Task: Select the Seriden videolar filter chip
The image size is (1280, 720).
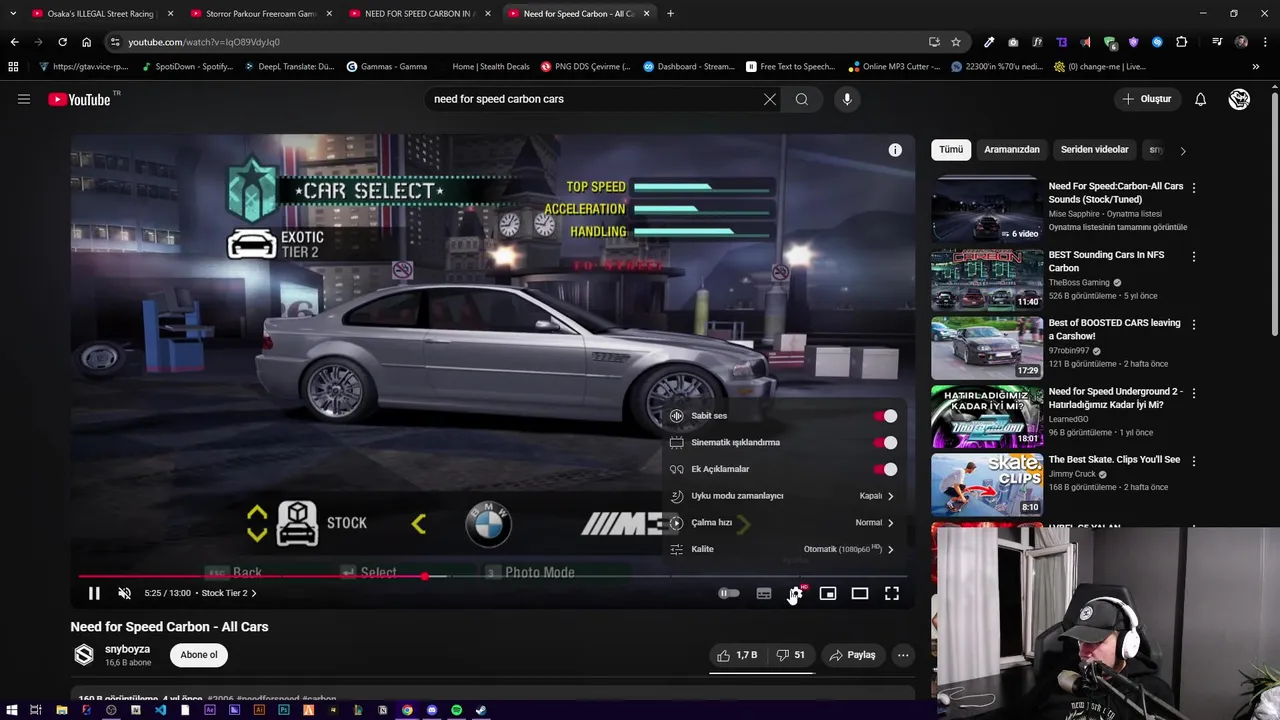Action: (x=1095, y=150)
